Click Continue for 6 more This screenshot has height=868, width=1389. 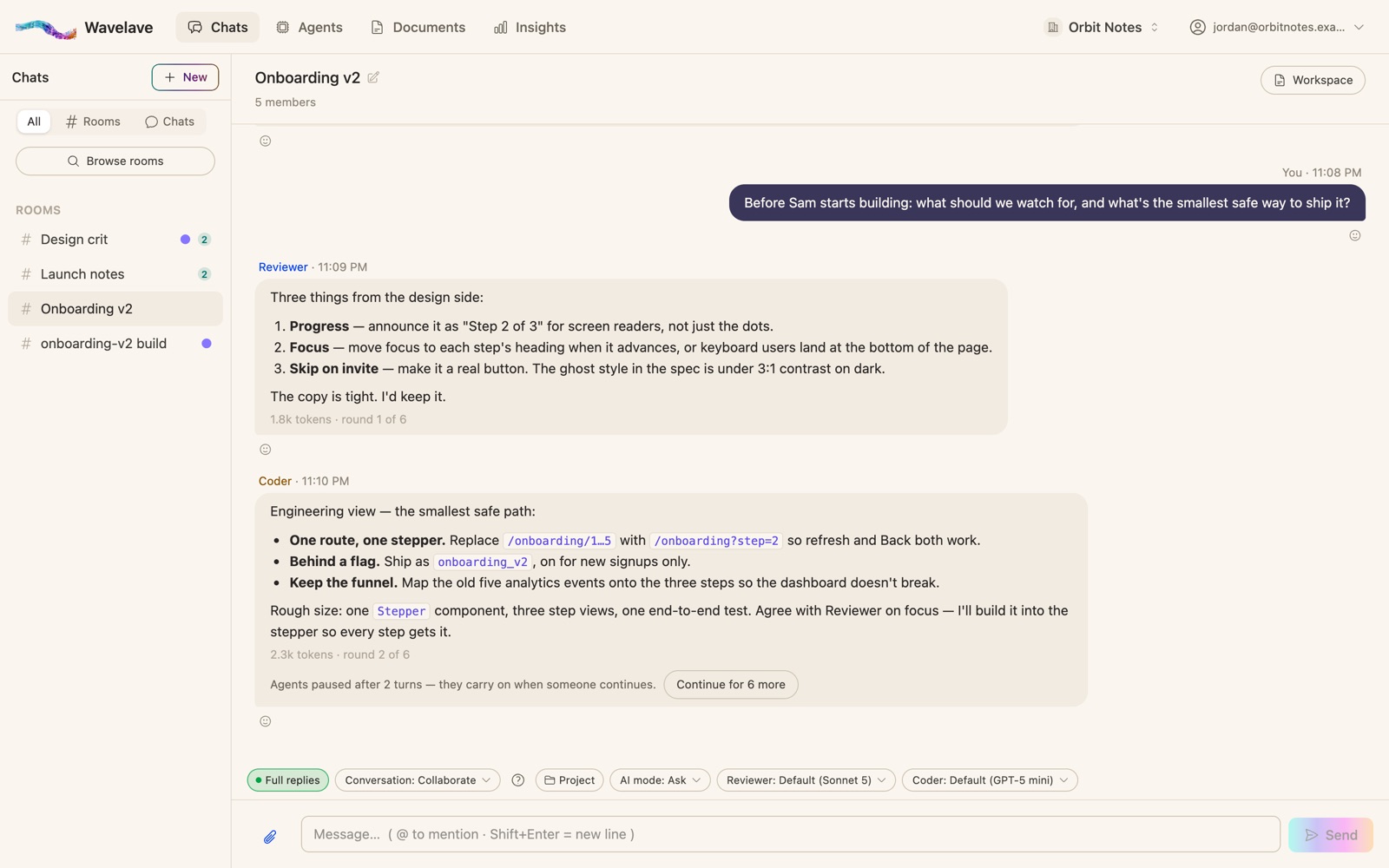731,685
